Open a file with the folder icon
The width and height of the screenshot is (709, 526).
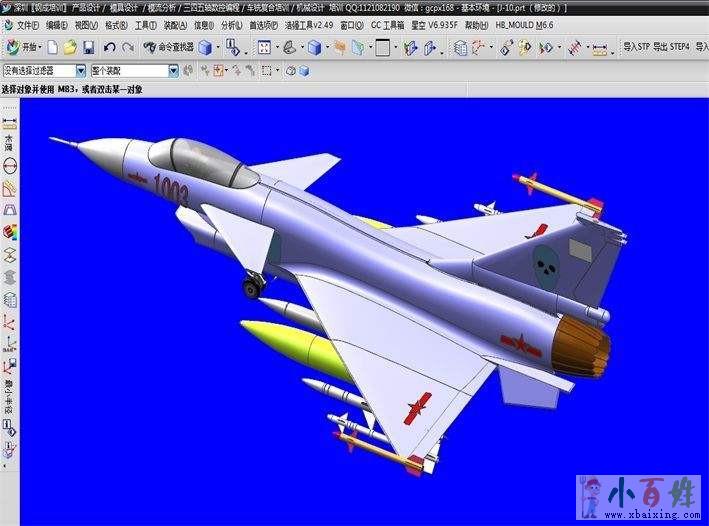tap(70, 47)
